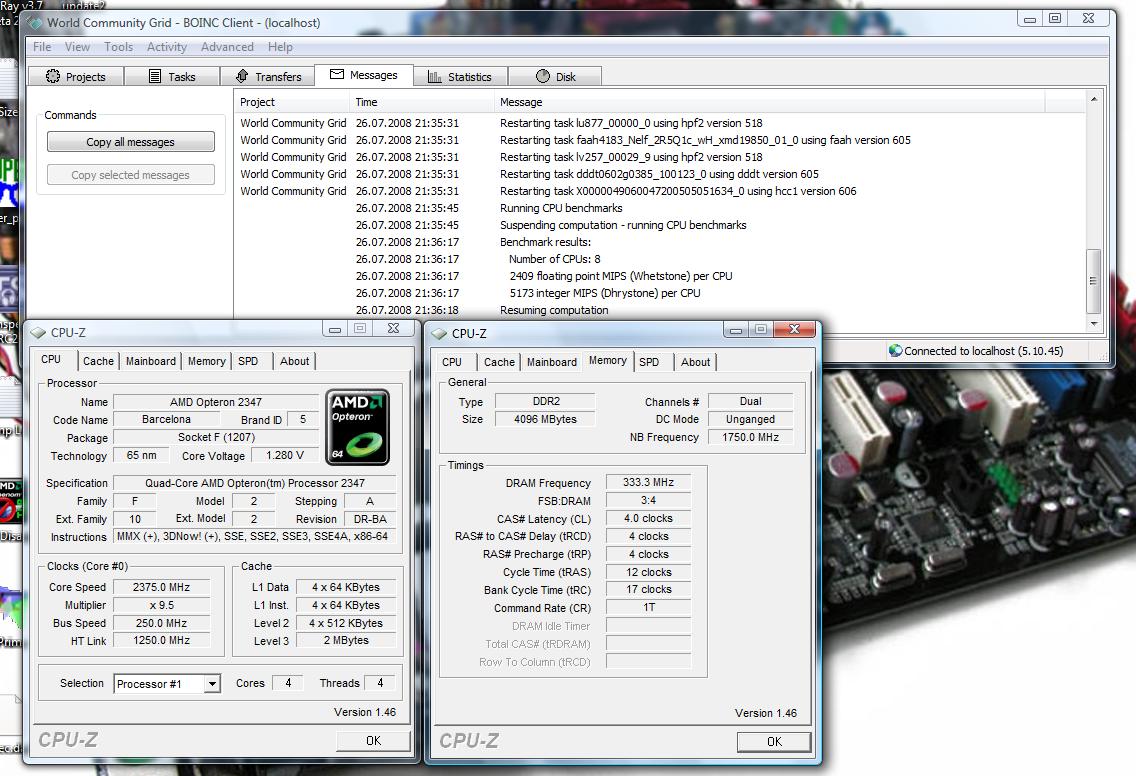Screen dimensions: 1136x776
Task: Open Mainboard tab in left CPU-Z window
Action: point(151,361)
